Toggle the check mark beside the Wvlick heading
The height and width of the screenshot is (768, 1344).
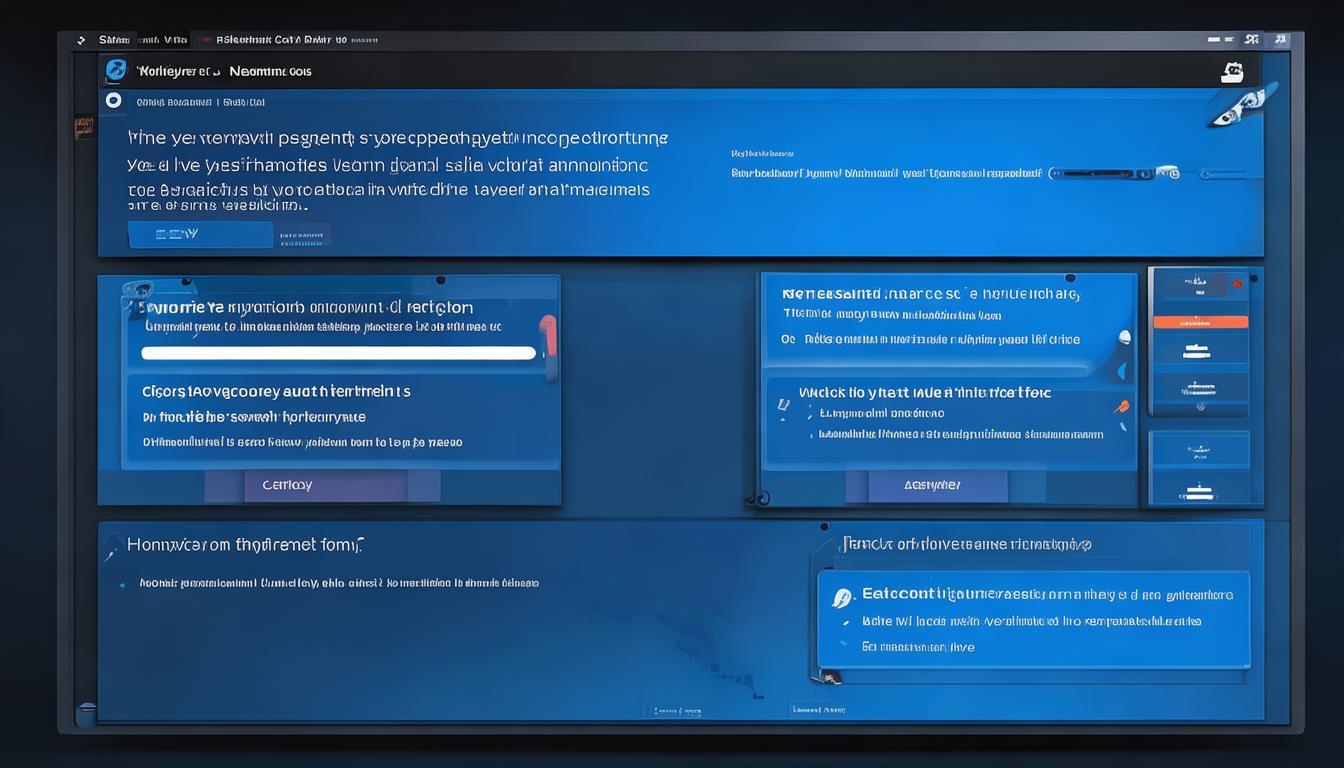[x=782, y=405]
